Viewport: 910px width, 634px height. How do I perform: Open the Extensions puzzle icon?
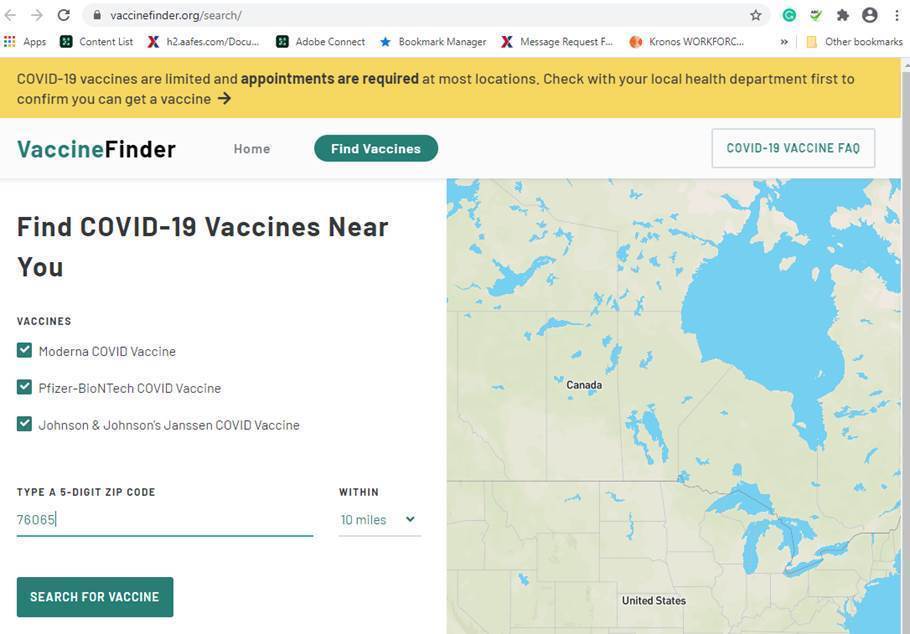(x=843, y=15)
